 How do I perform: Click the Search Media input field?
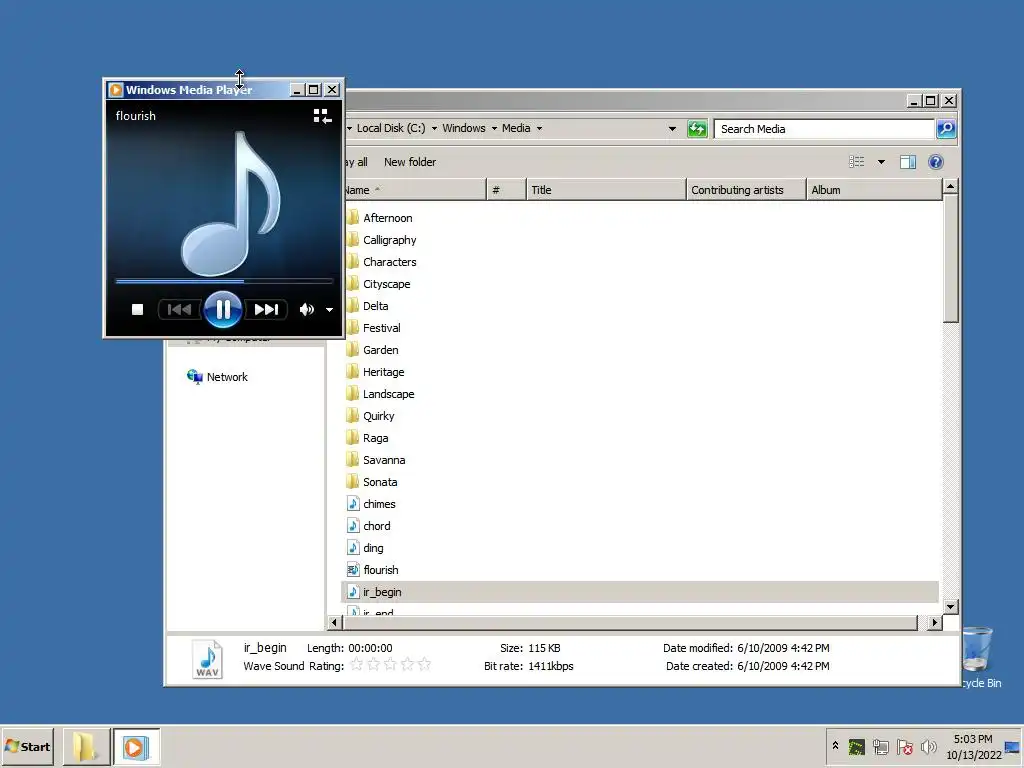coord(824,129)
